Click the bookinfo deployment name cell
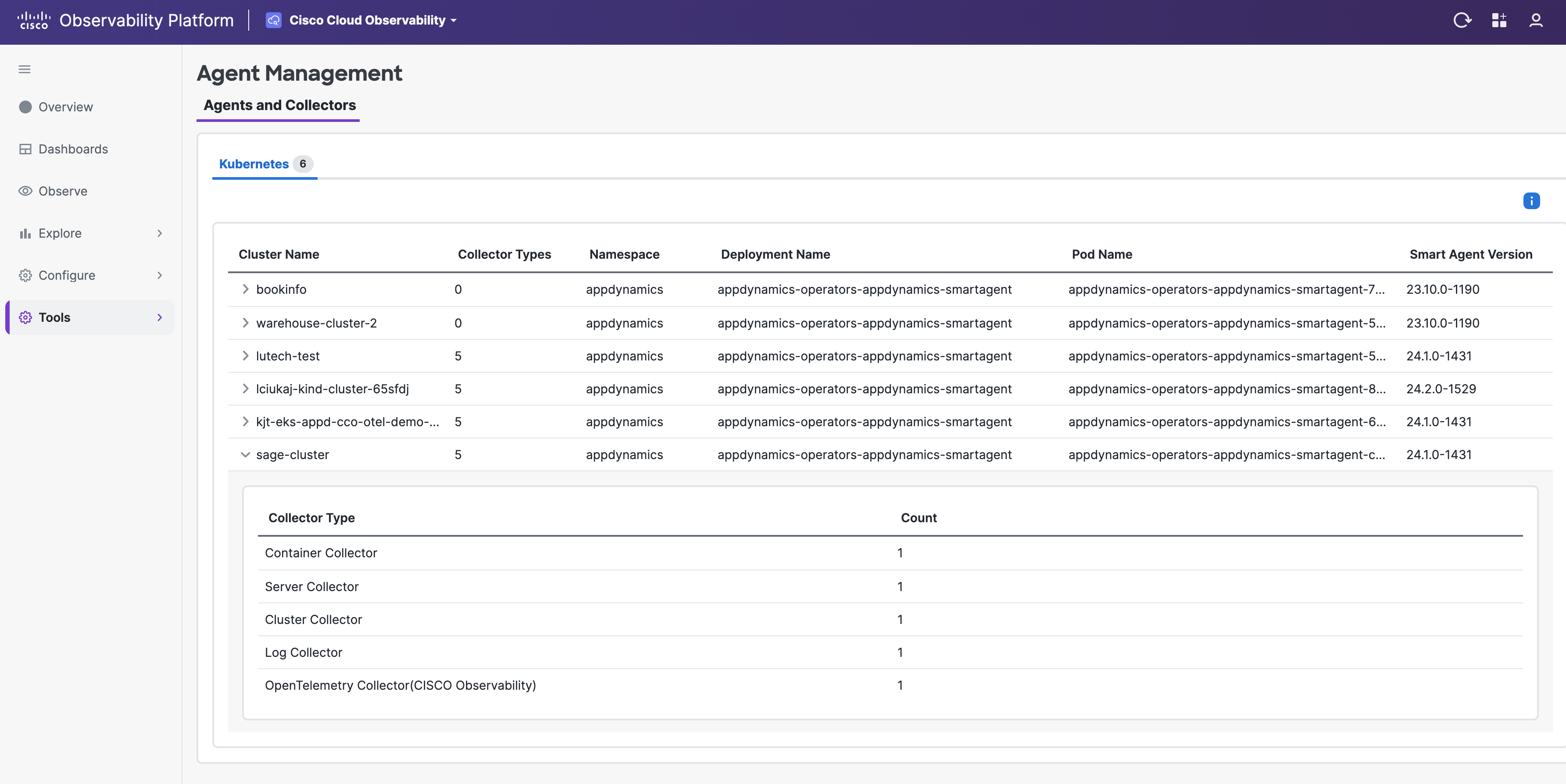Image resolution: width=1566 pixels, height=784 pixels. 865,289
